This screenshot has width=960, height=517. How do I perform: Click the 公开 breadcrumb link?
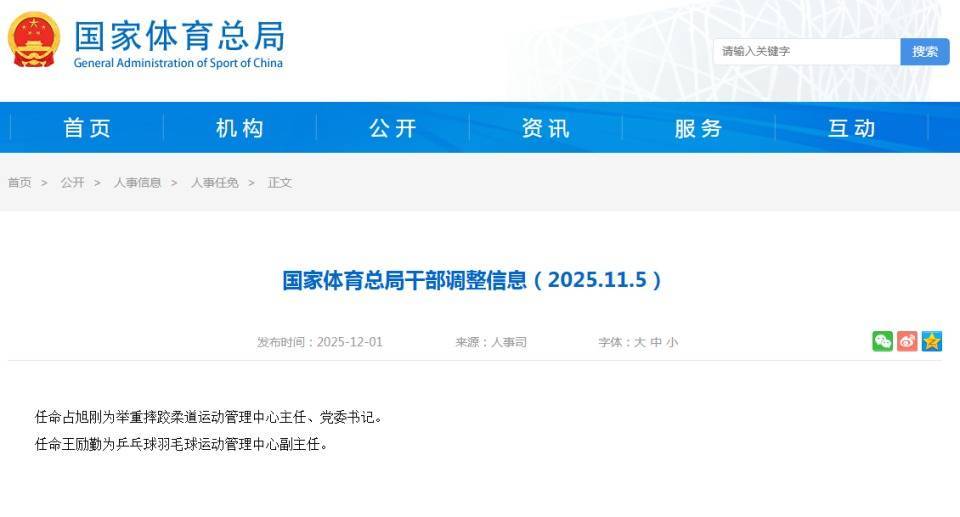72,183
